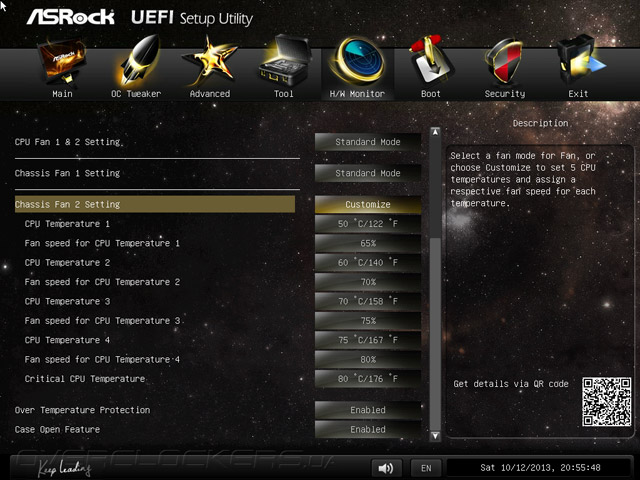Expand Chassis Fan 2 Customize dropdown
Image resolution: width=640 pixels, height=480 pixels.
pos(368,204)
